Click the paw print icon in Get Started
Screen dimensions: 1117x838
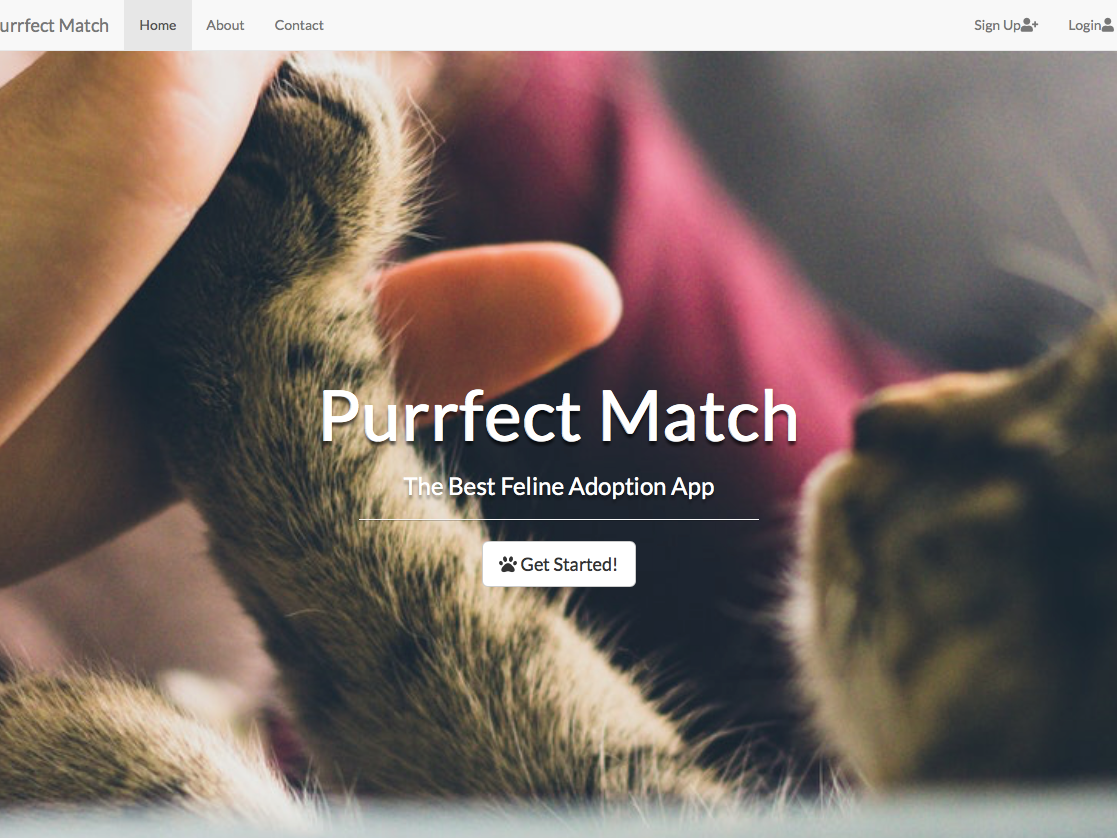[508, 565]
